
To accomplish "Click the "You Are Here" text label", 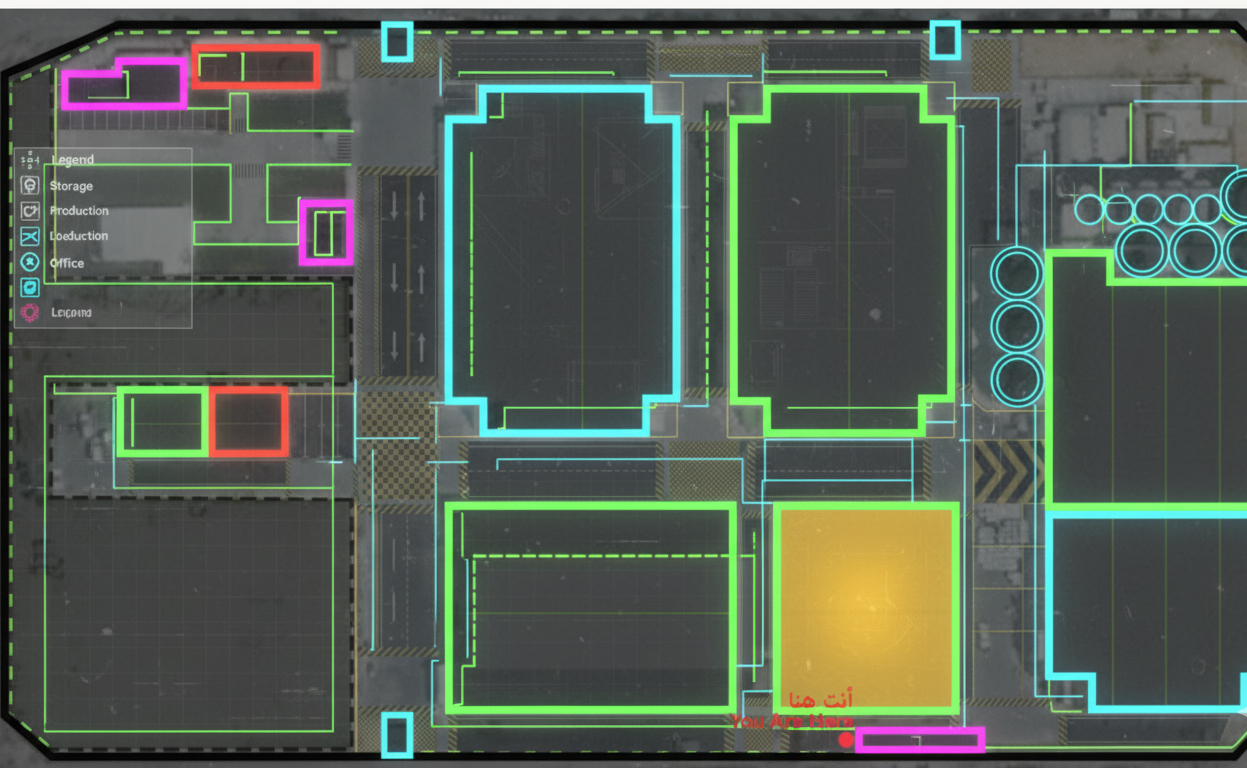I will (791, 721).
